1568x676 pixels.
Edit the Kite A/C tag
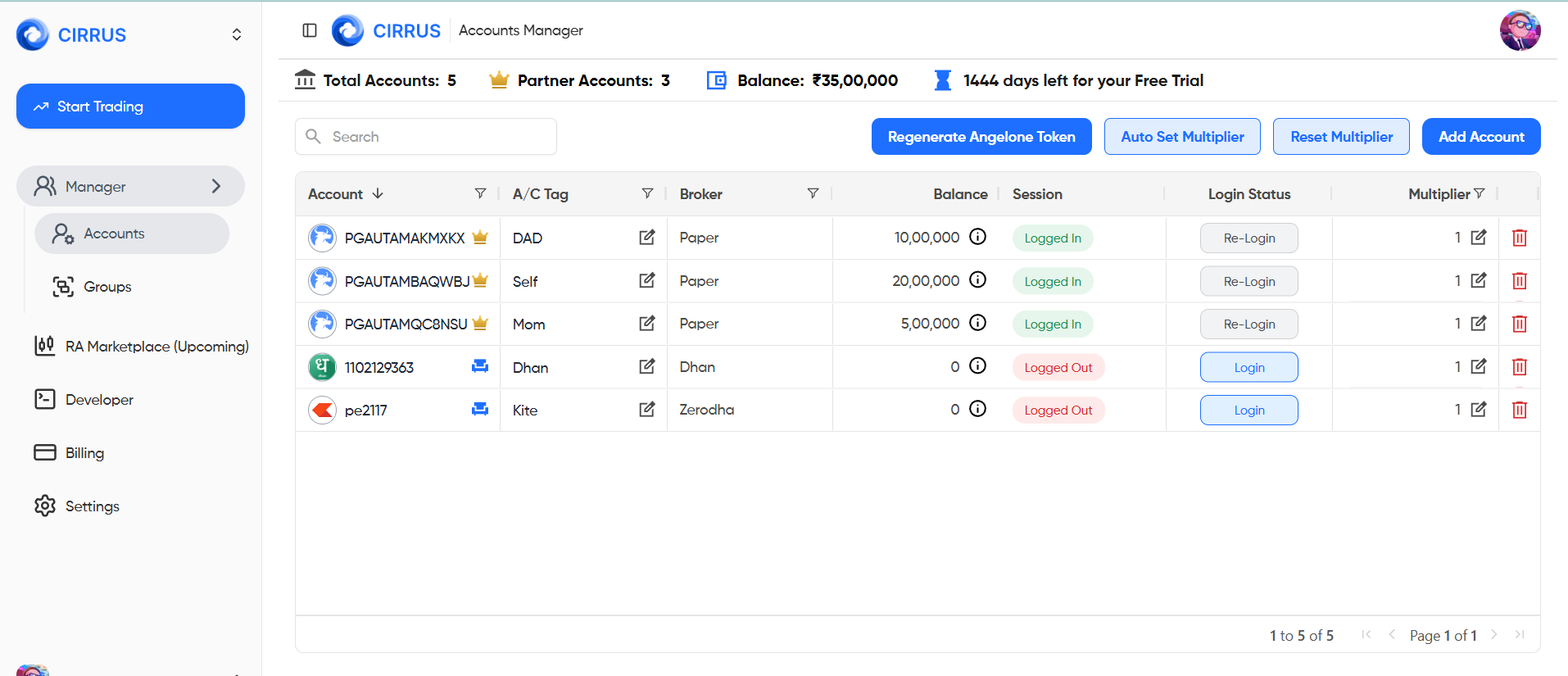point(646,410)
